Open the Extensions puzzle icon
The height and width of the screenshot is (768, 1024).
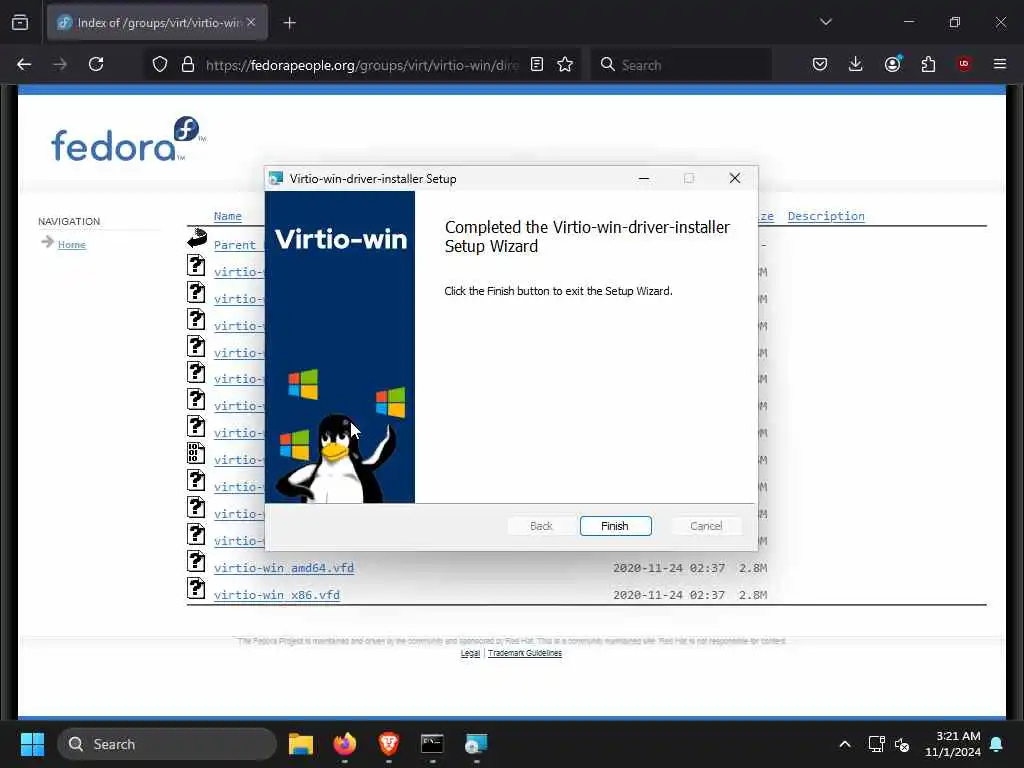[928, 64]
